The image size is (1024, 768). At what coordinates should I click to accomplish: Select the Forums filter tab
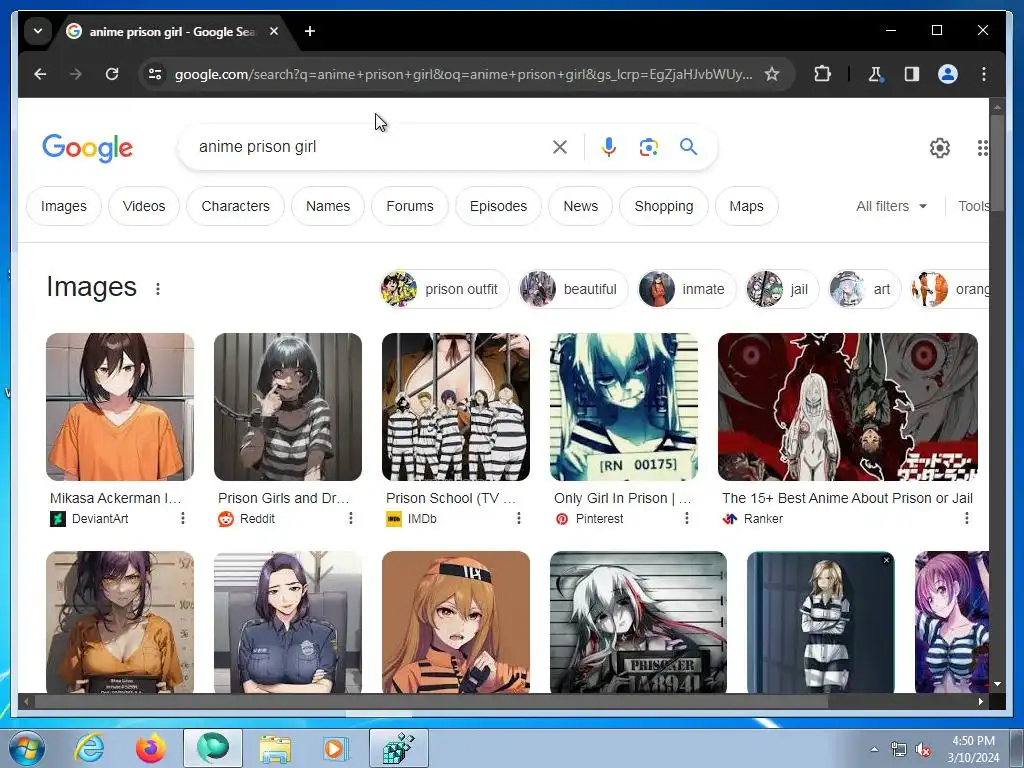pyautogui.click(x=410, y=206)
